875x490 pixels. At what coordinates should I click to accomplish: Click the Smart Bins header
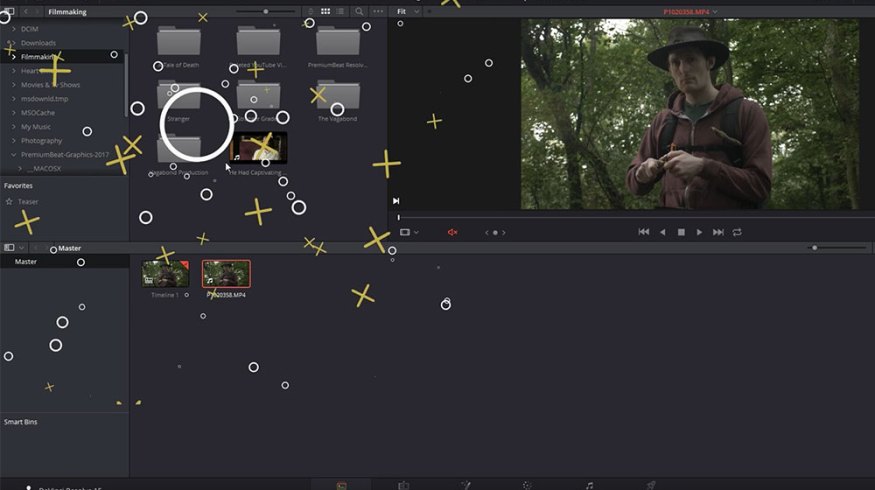21,422
